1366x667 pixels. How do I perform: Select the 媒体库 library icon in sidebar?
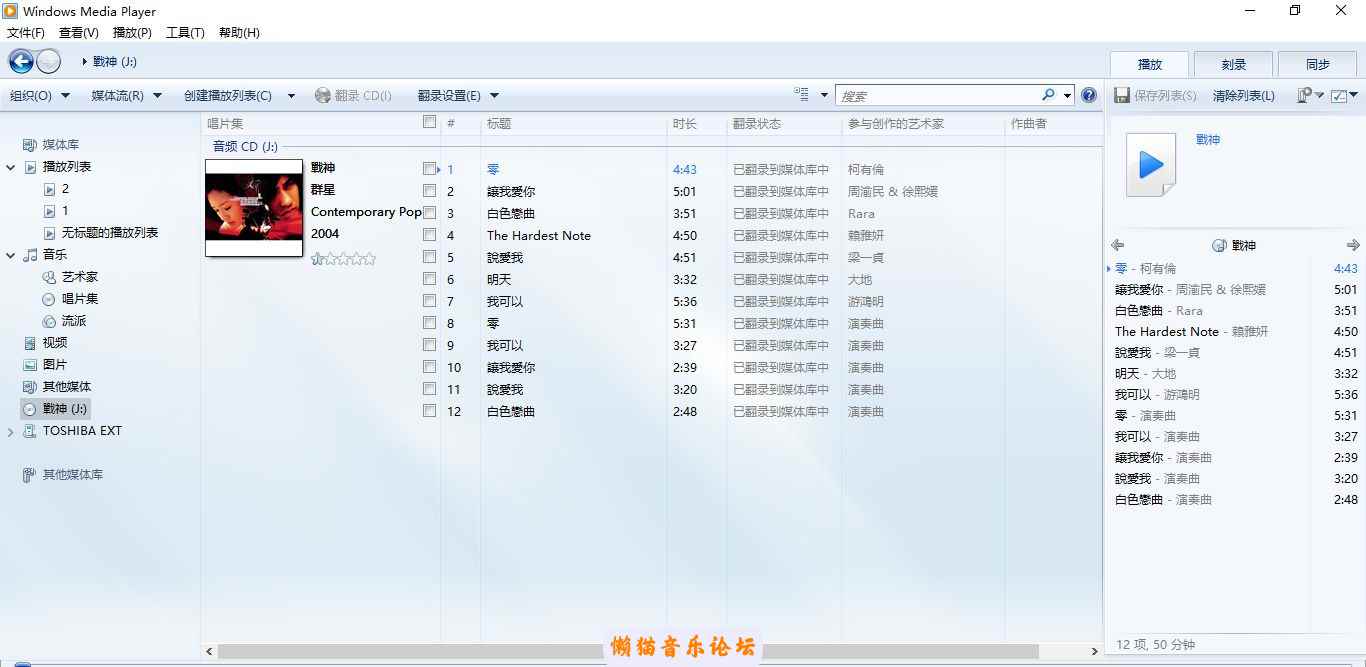tap(30, 145)
